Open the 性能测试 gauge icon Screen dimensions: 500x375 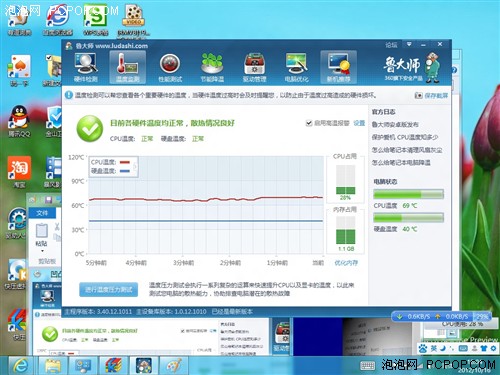click(170, 67)
